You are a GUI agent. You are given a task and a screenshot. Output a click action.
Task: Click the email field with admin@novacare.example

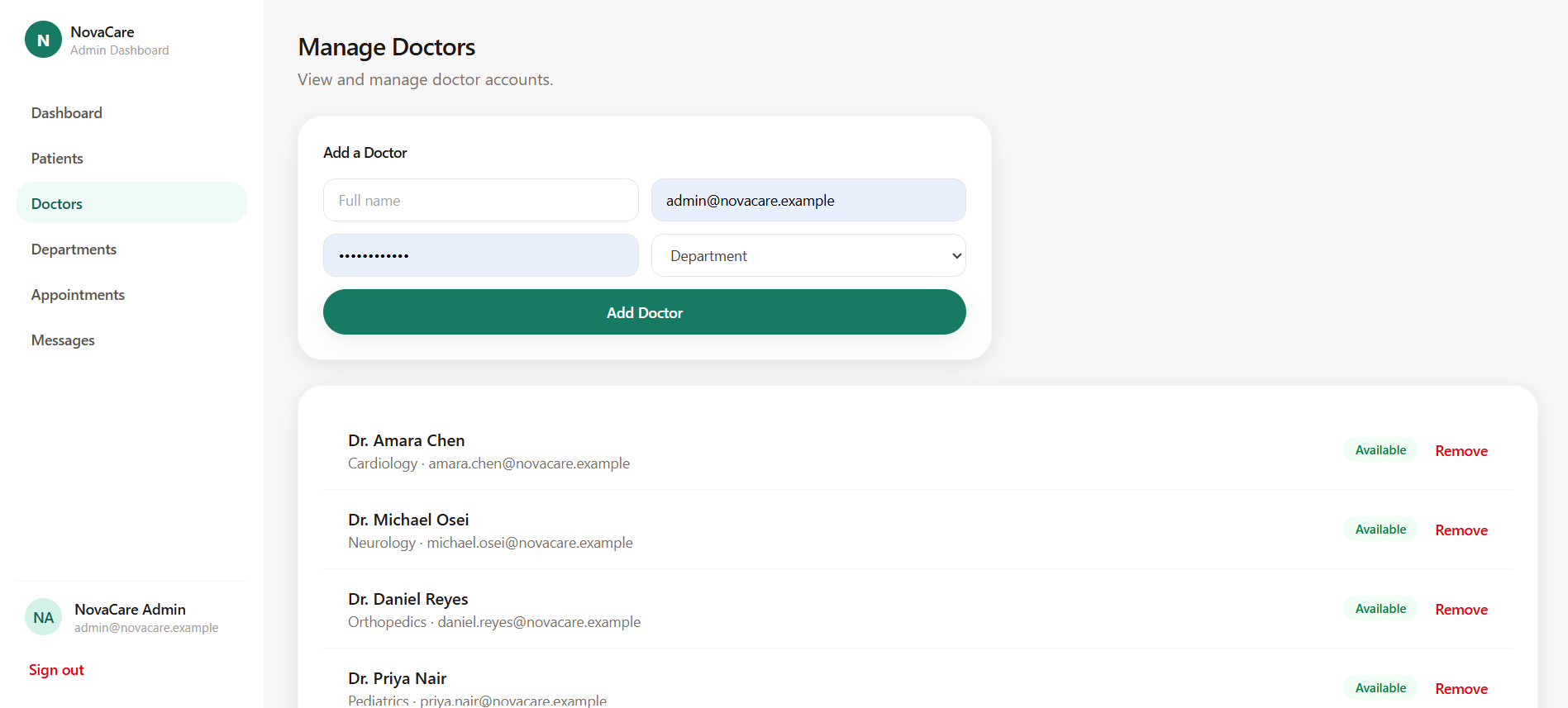tap(808, 200)
